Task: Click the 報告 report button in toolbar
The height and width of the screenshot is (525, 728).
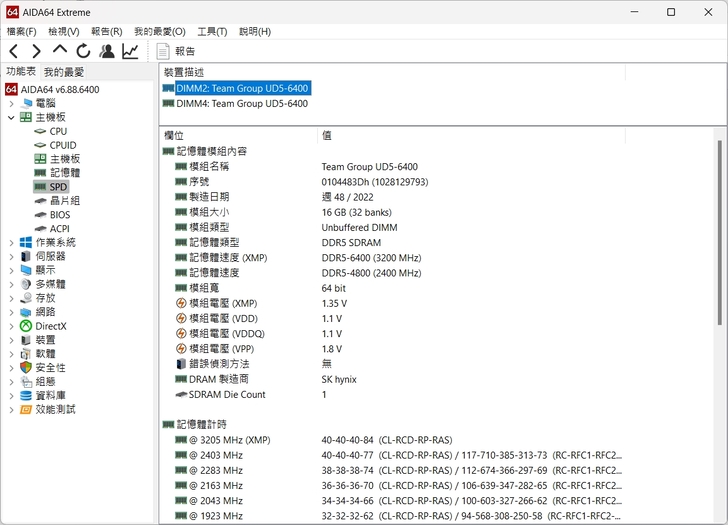Action: pyautogui.click(x=176, y=51)
